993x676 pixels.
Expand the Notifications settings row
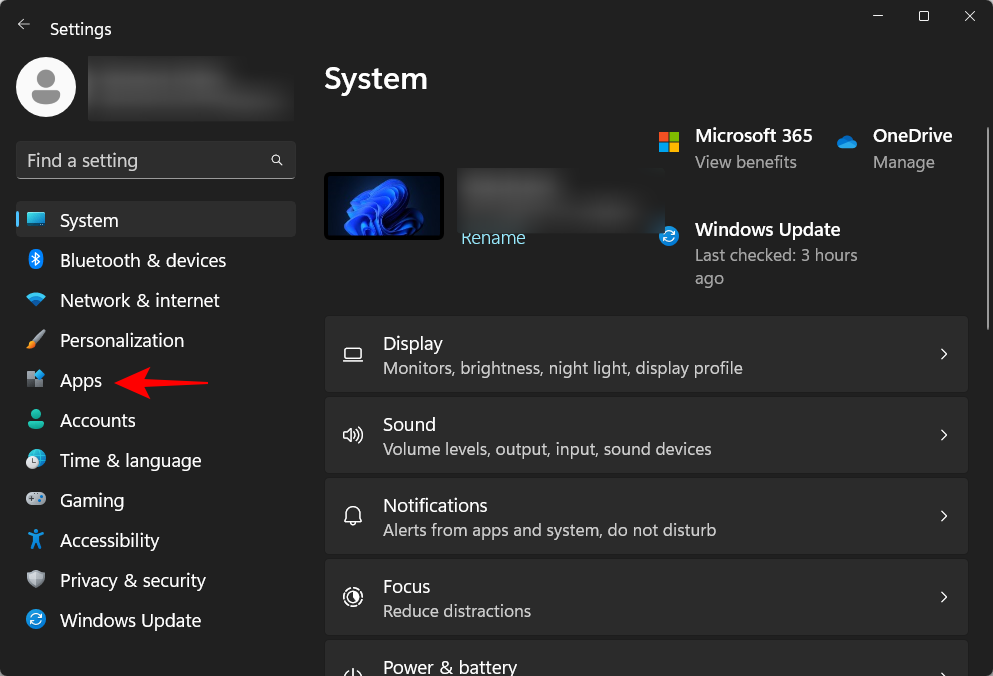645,515
